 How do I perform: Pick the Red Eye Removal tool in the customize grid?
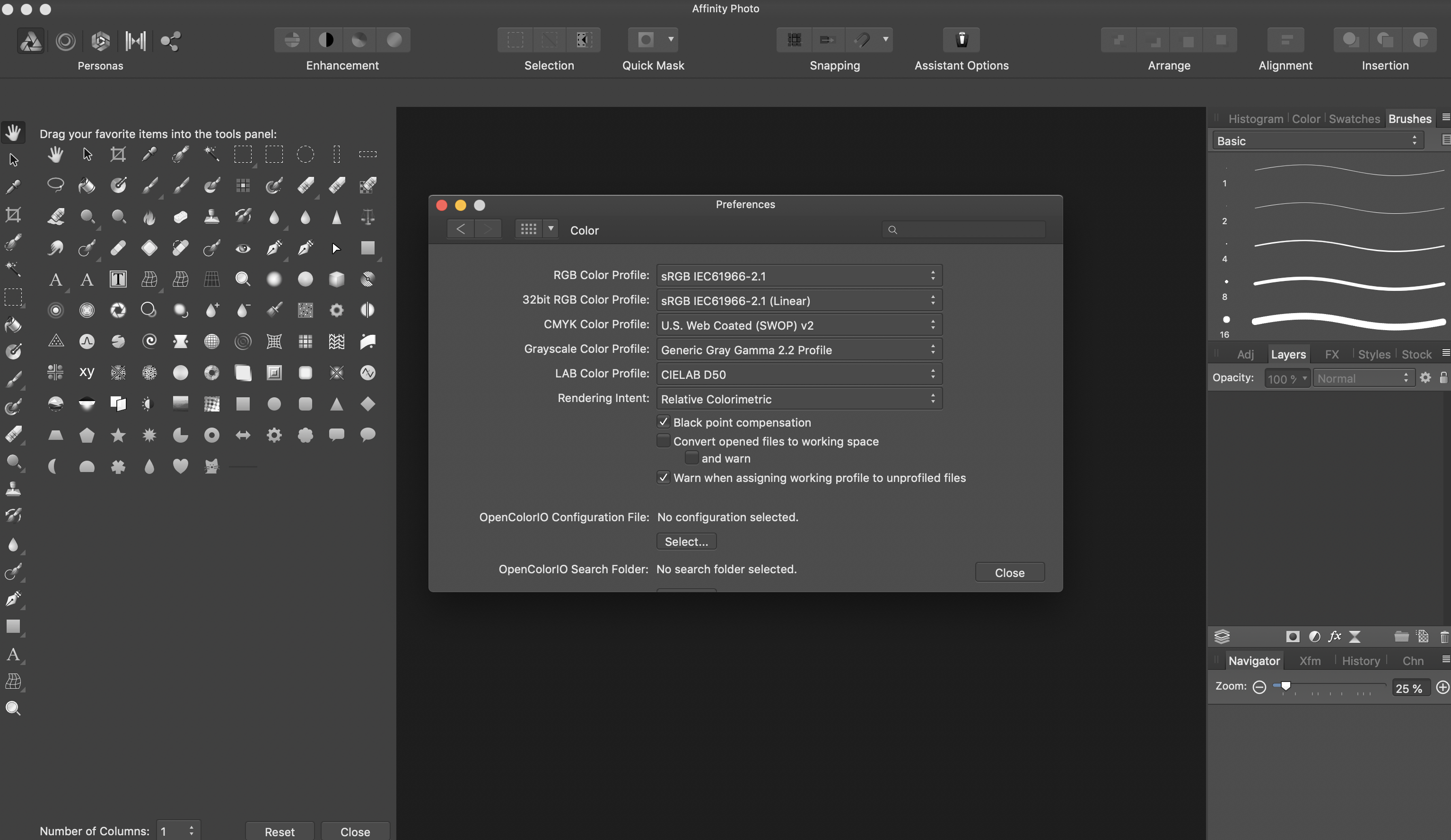pyautogui.click(x=243, y=249)
